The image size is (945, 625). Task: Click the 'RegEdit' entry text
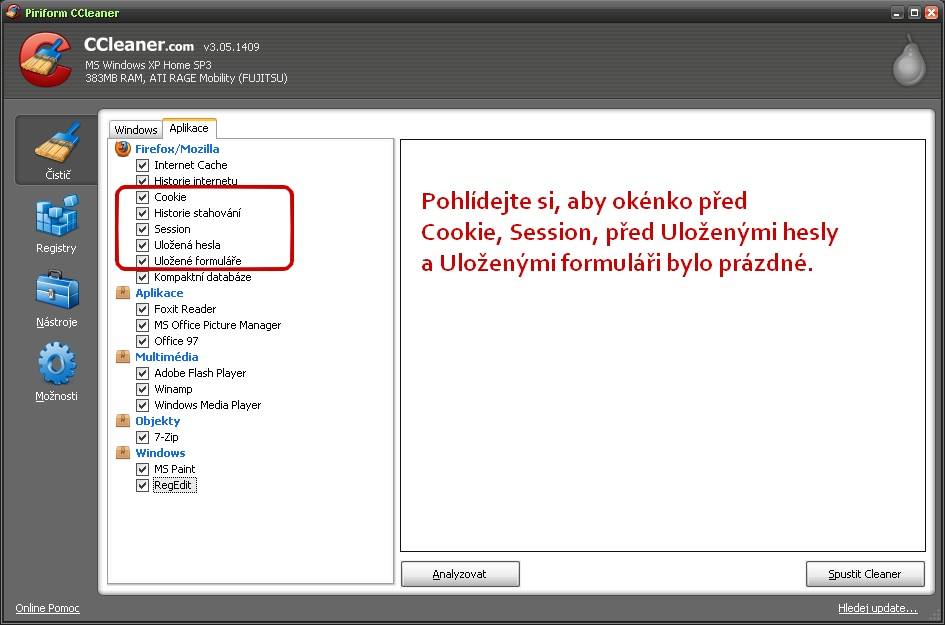tap(175, 485)
